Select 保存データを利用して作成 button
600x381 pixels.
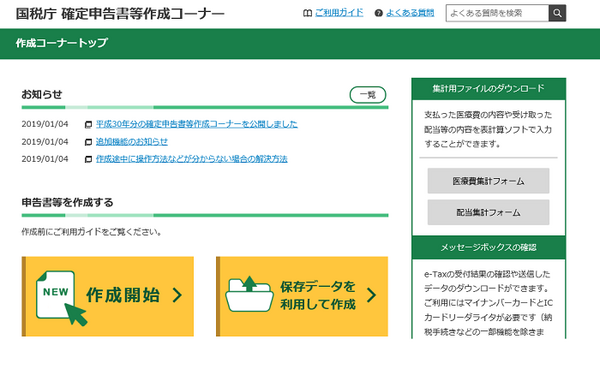click(302, 296)
